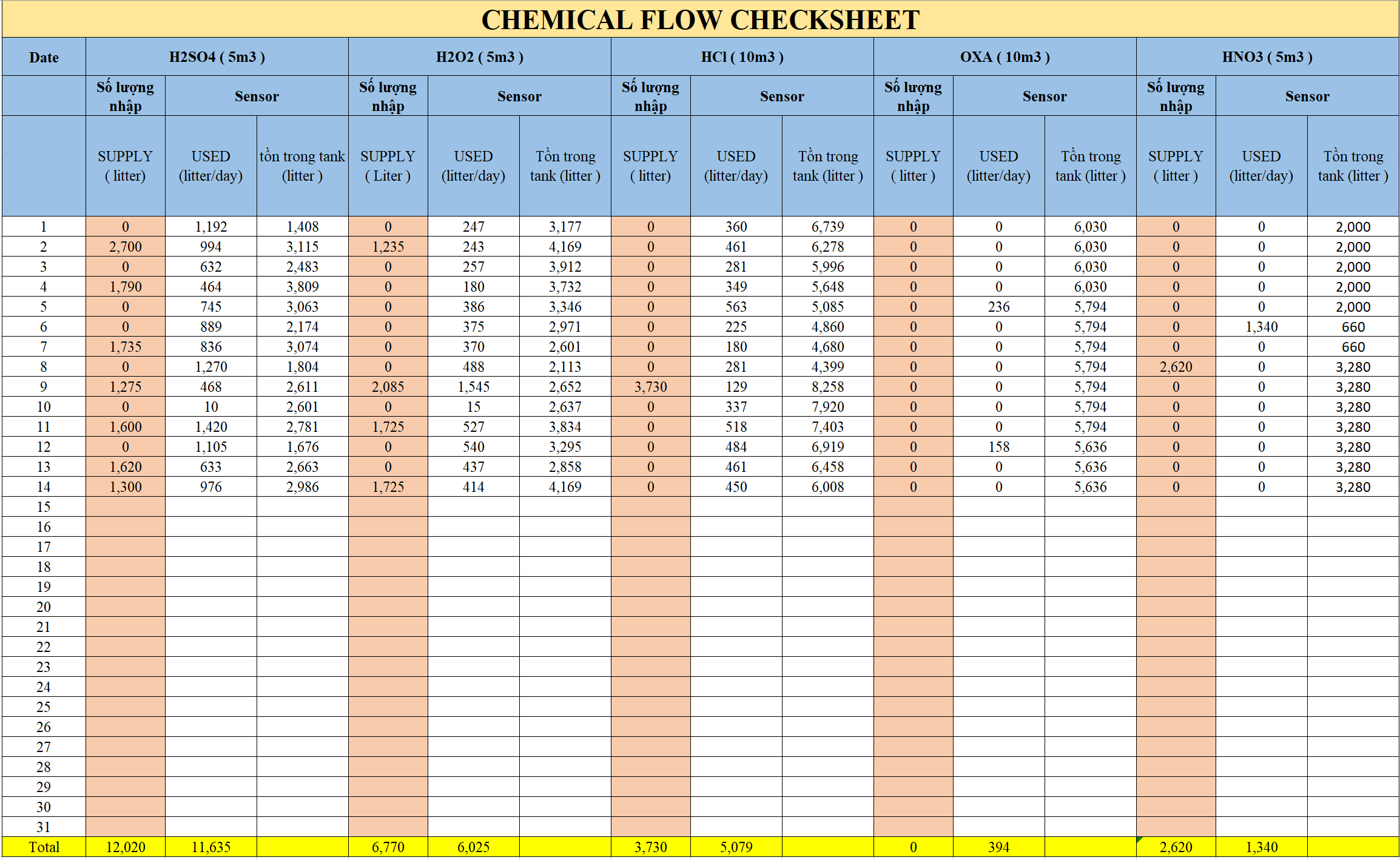Click the date 15 row label
Image resolution: width=1400 pixels, height=860 pixels.
pyautogui.click(x=44, y=507)
